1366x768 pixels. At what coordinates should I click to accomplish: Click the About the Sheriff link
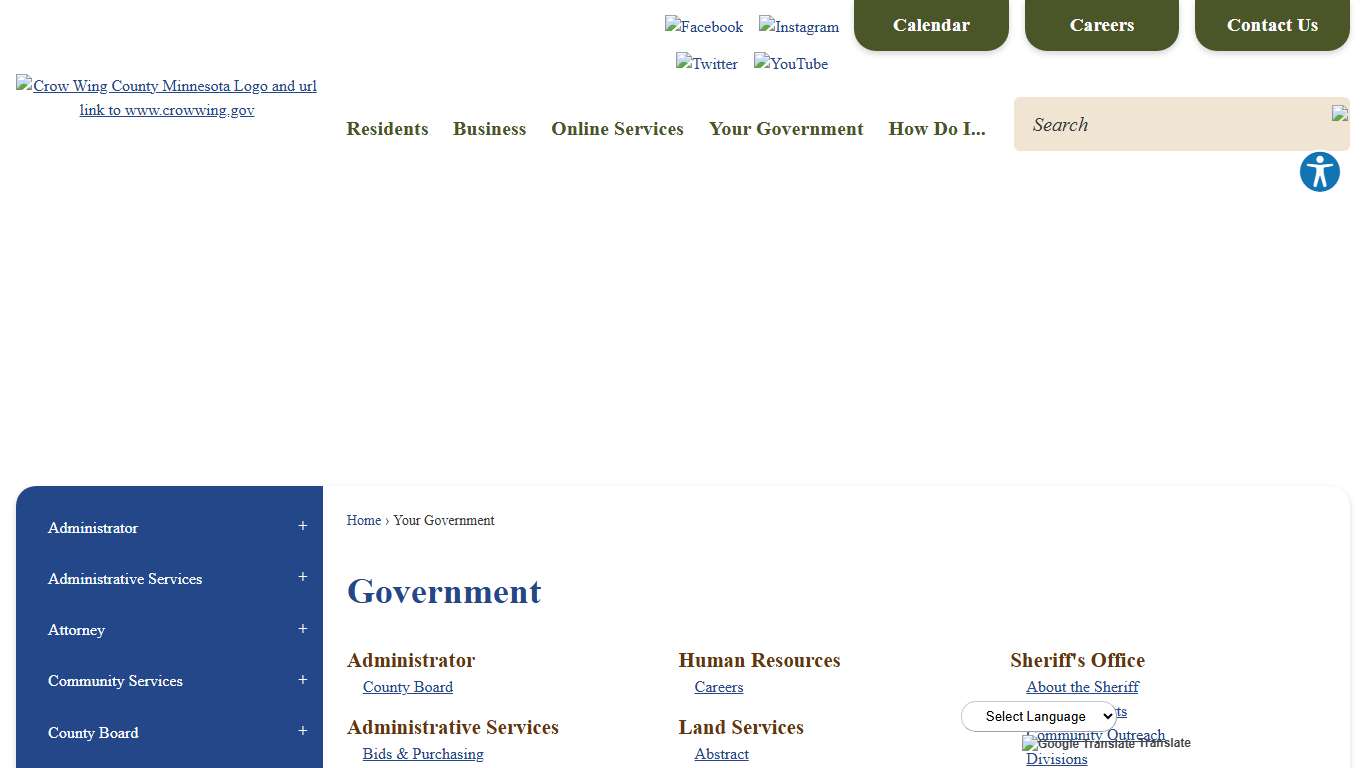click(x=1082, y=687)
